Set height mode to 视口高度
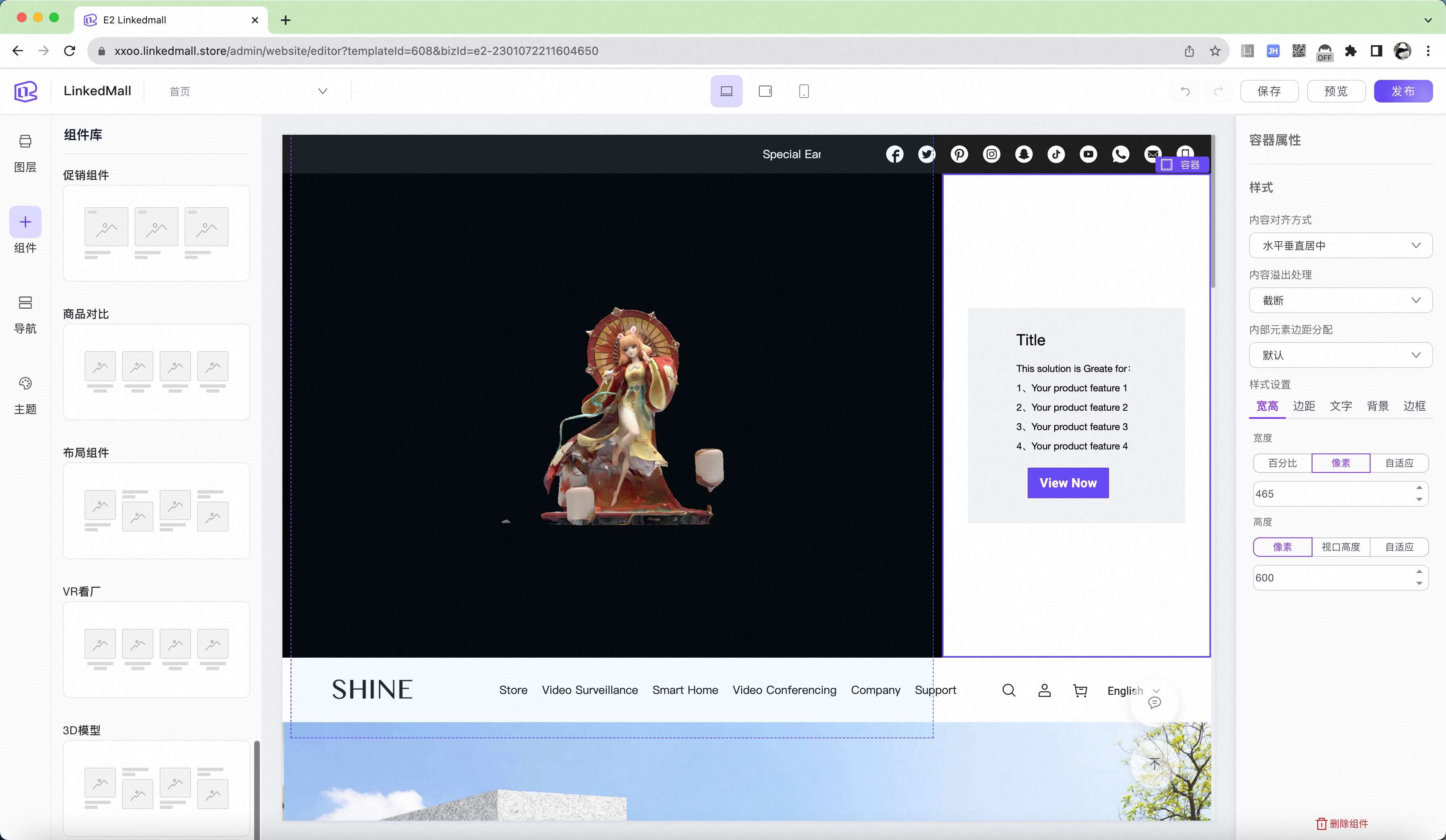This screenshot has height=840, width=1446. pyautogui.click(x=1340, y=547)
